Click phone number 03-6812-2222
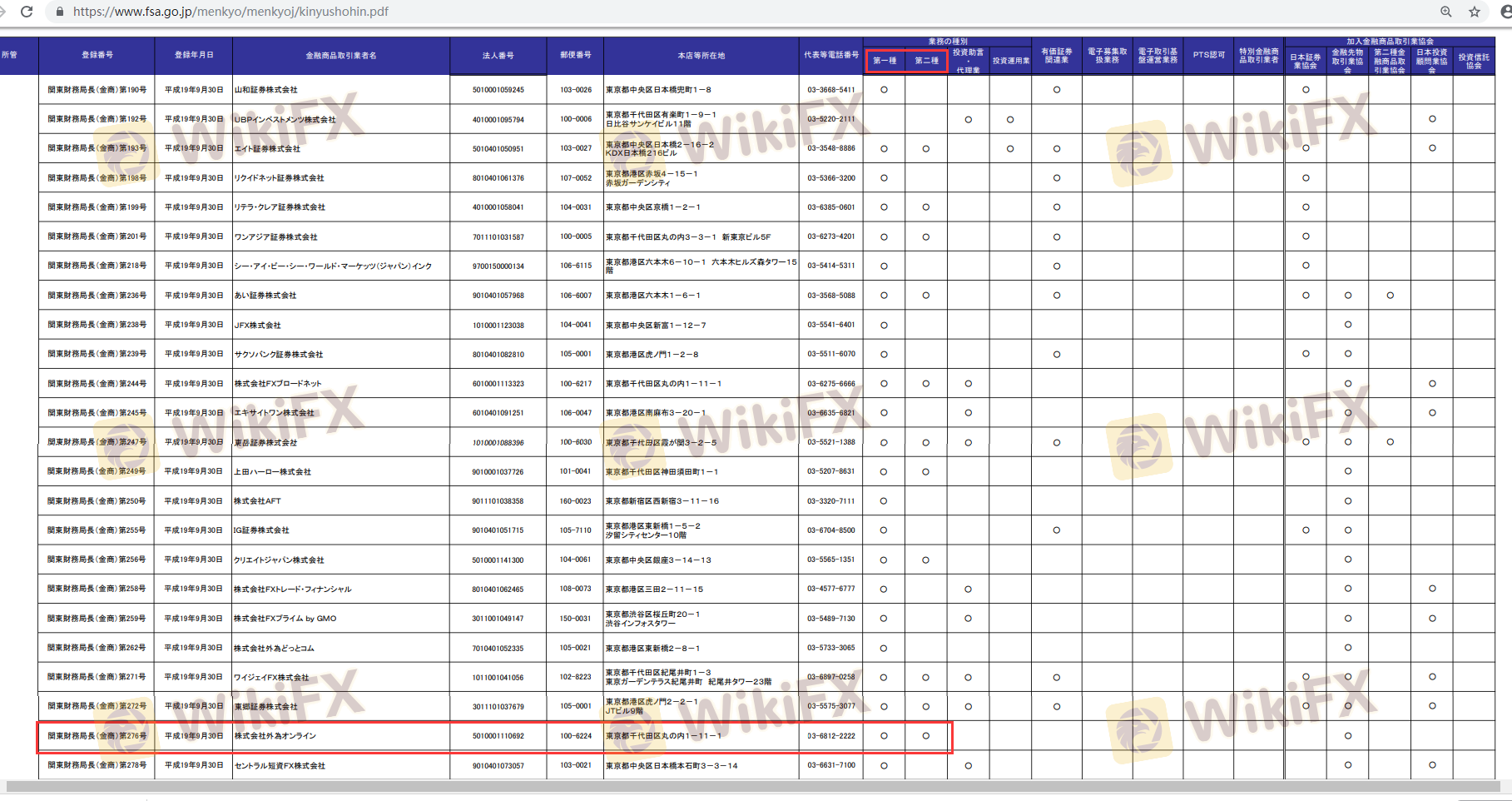Image resolution: width=1512 pixels, height=801 pixels. pyautogui.click(x=830, y=736)
